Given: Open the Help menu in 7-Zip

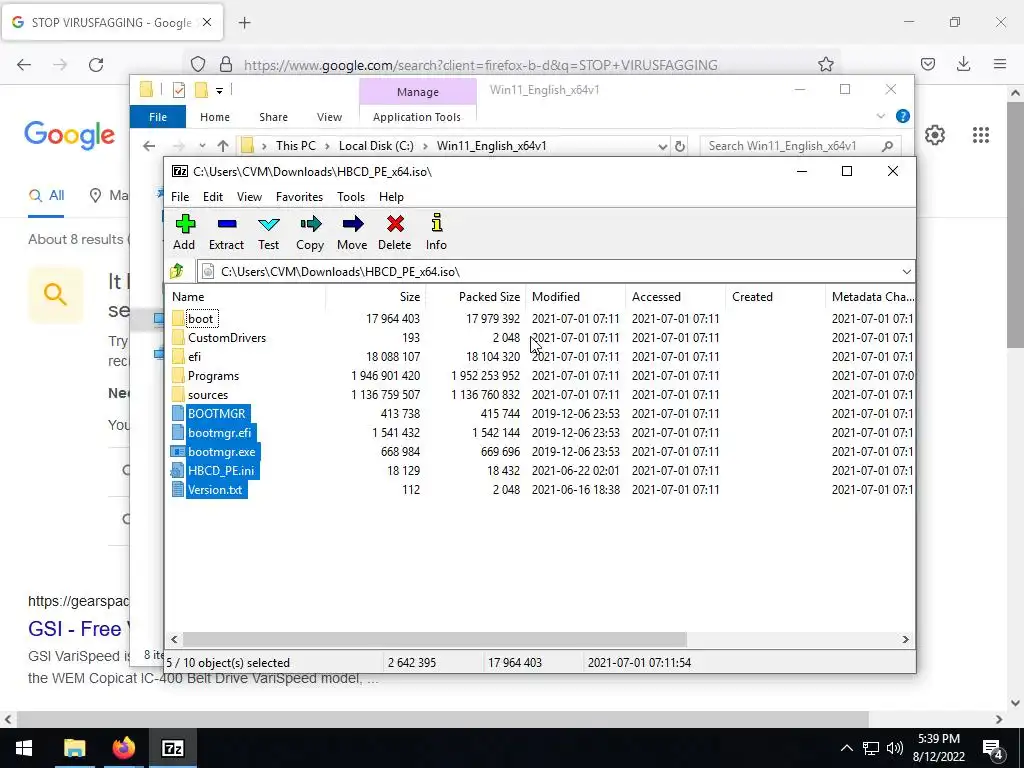Looking at the screenshot, I should pos(391,197).
